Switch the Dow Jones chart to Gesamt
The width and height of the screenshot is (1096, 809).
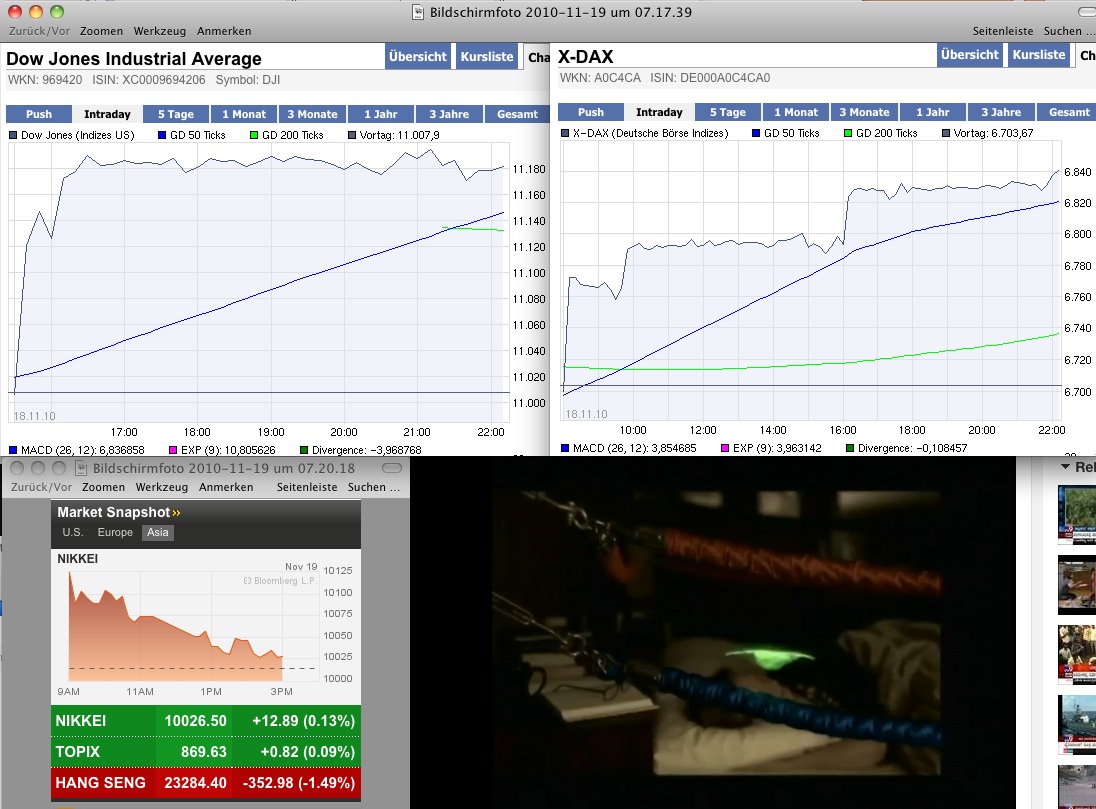[517, 114]
